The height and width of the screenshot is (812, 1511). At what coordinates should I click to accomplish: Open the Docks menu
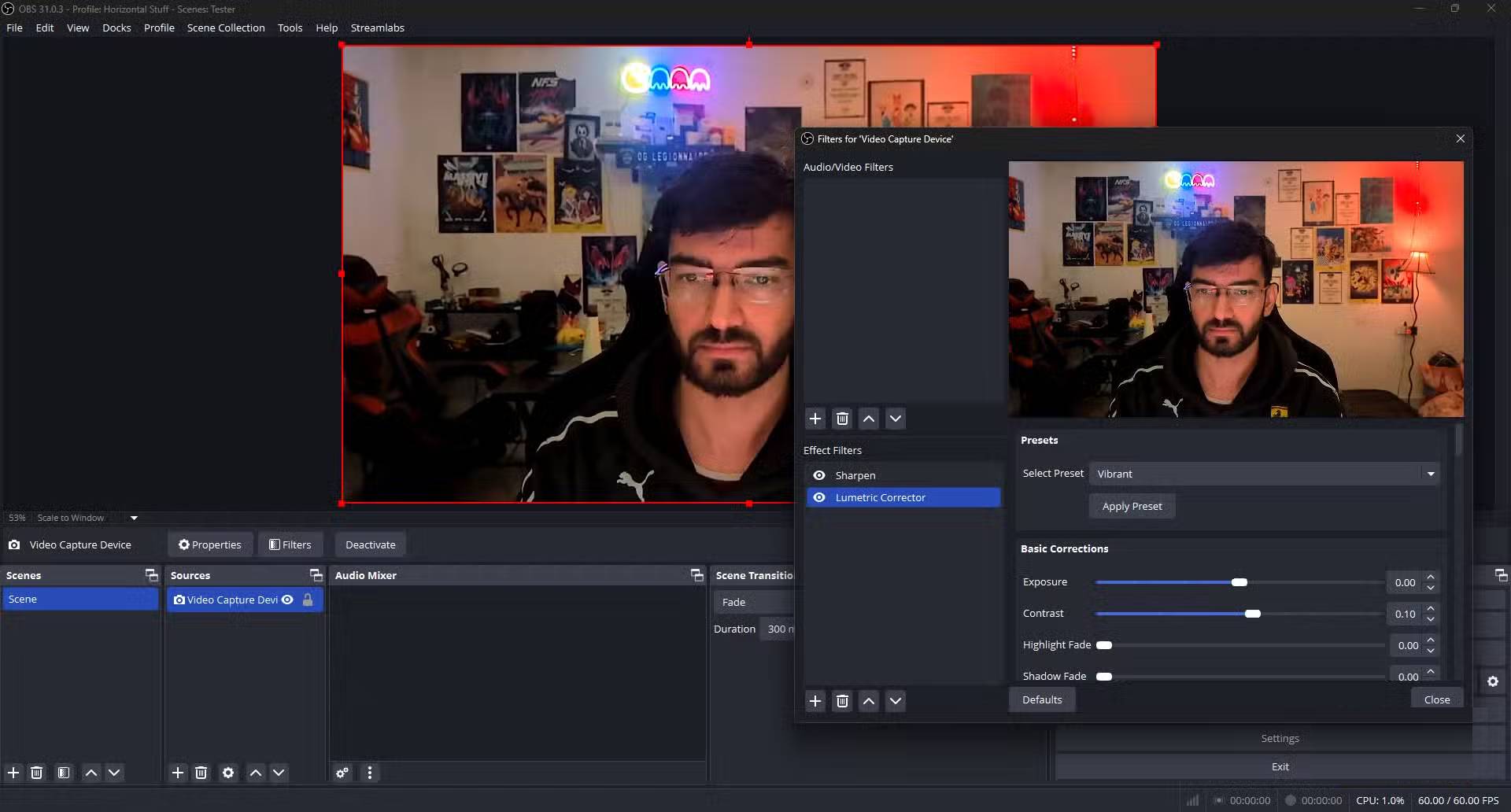pos(116,28)
